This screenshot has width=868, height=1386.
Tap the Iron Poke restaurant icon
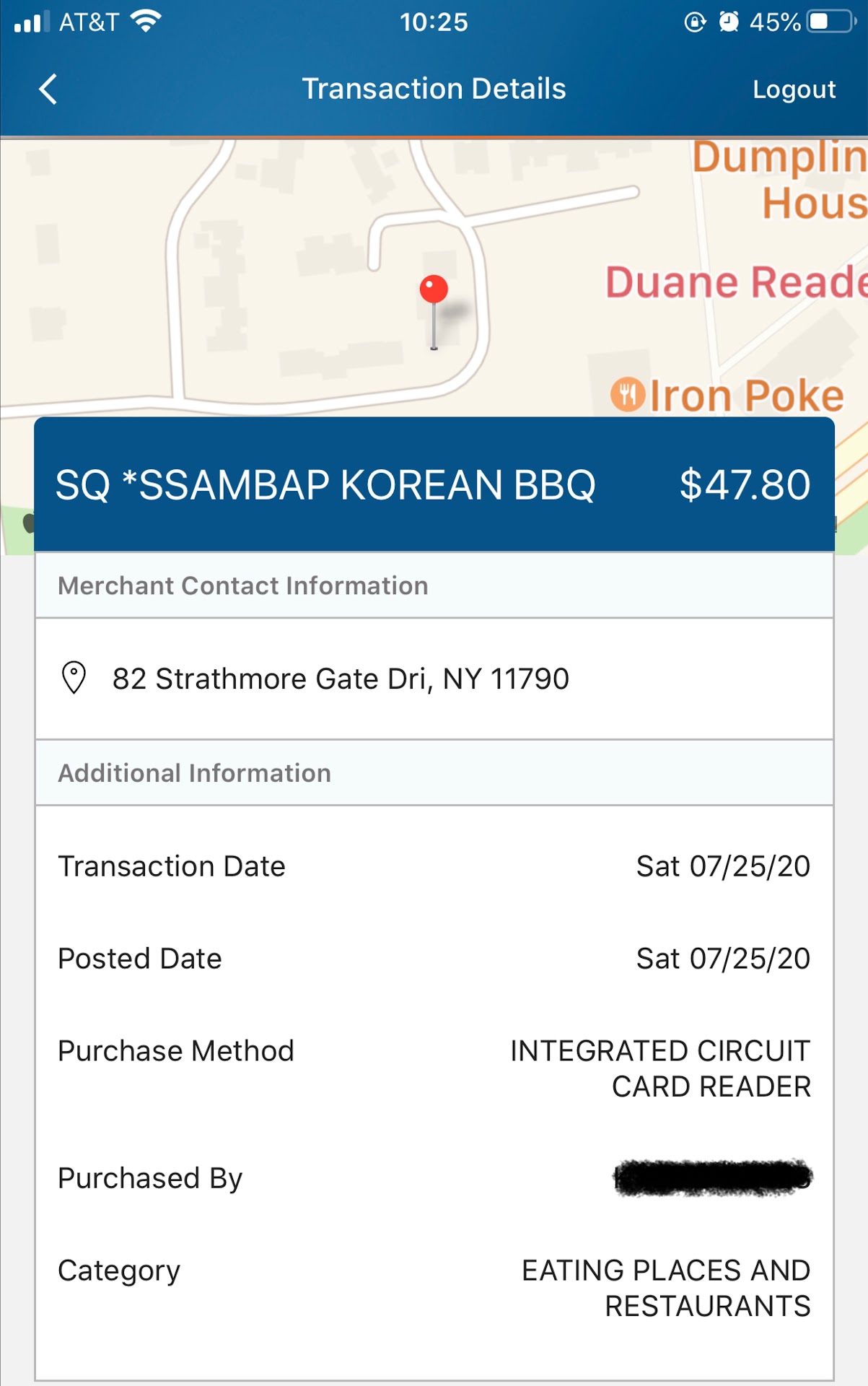628,394
